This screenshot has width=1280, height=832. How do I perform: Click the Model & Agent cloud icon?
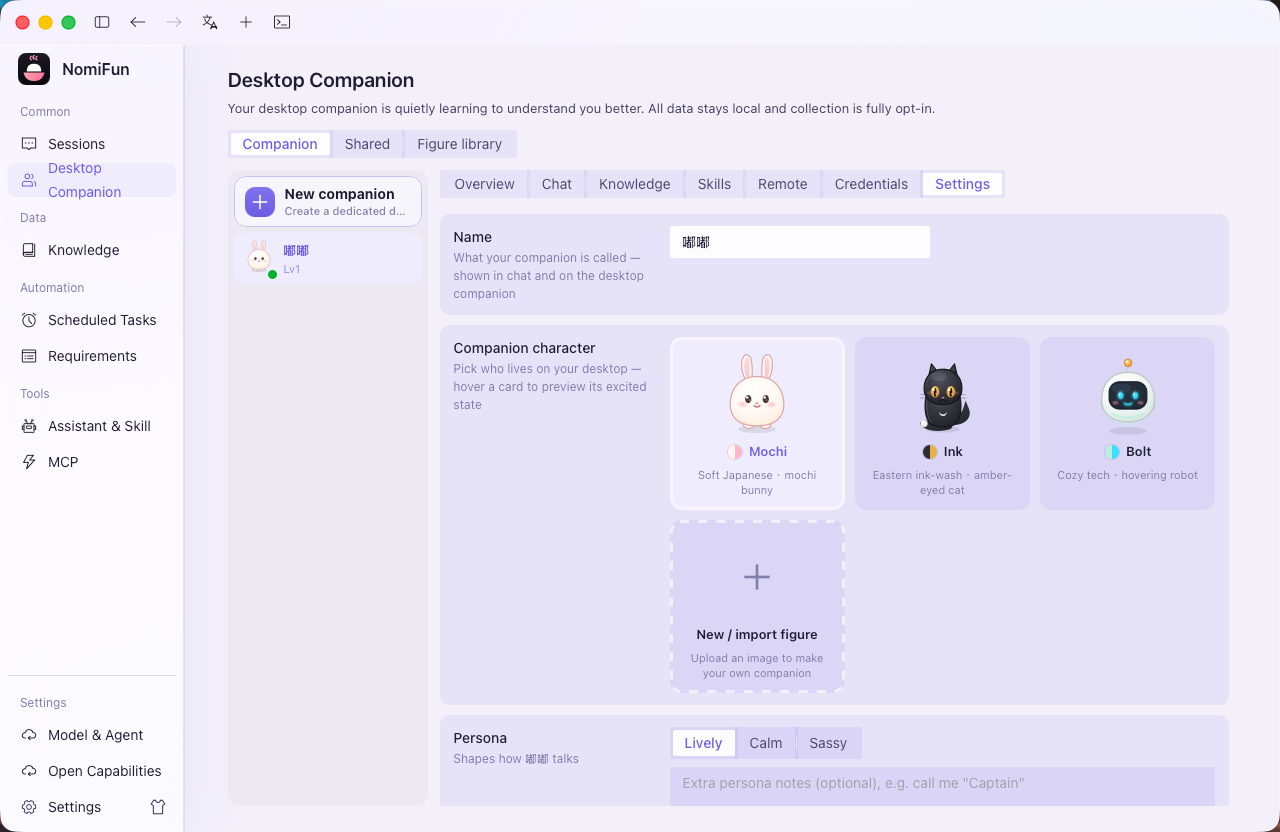point(29,735)
